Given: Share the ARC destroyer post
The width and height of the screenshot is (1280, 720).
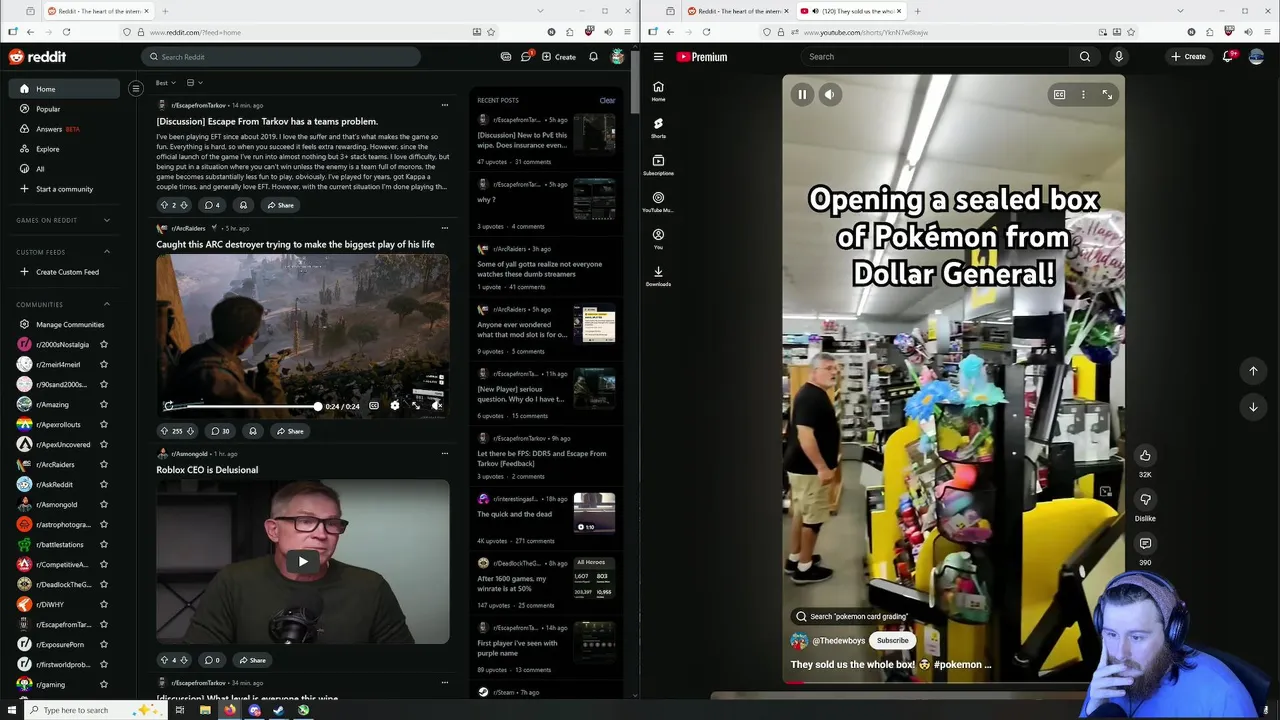Looking at the screenshot, I should pos(290,431).
